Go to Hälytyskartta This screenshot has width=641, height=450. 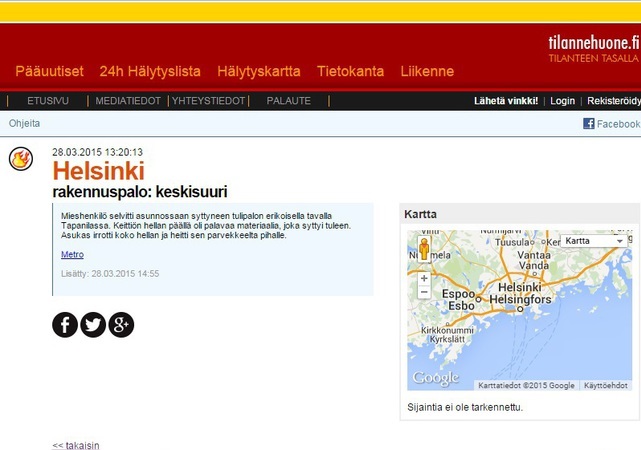tap(259, 71)
